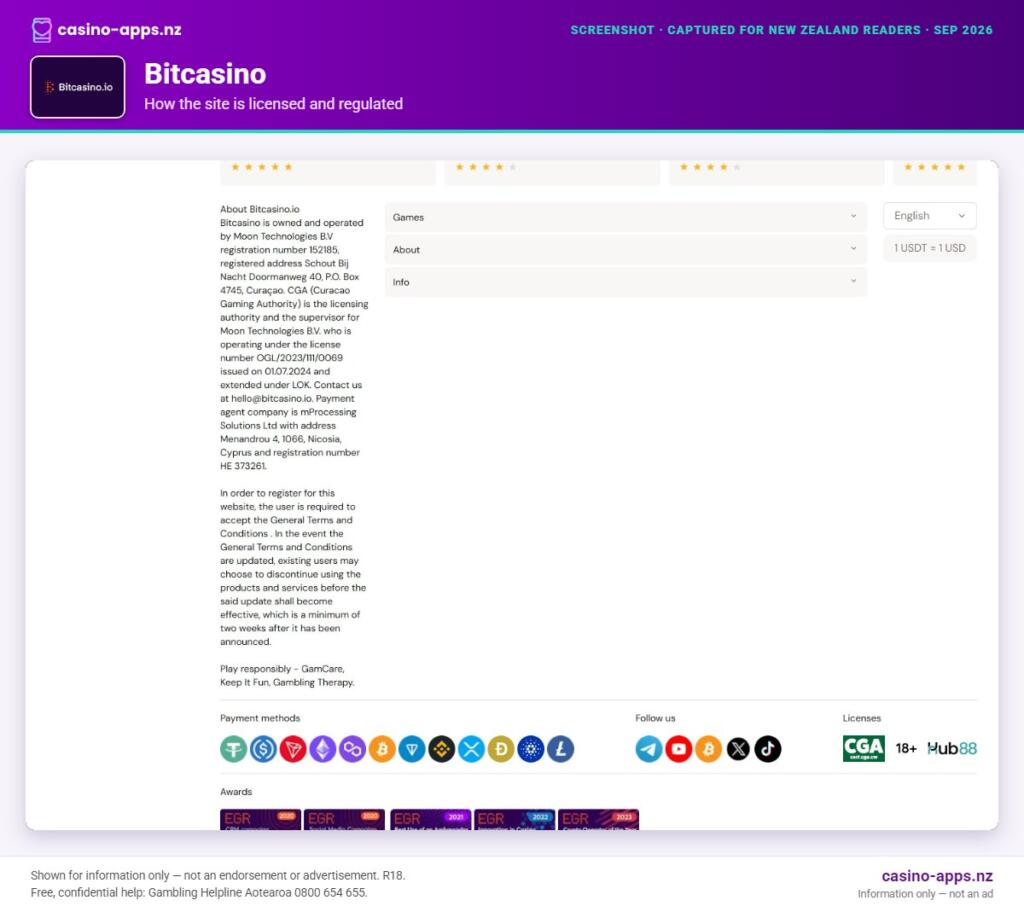Click 'How the site is licensed and regulated' subtitle

[x=274, y=104]
